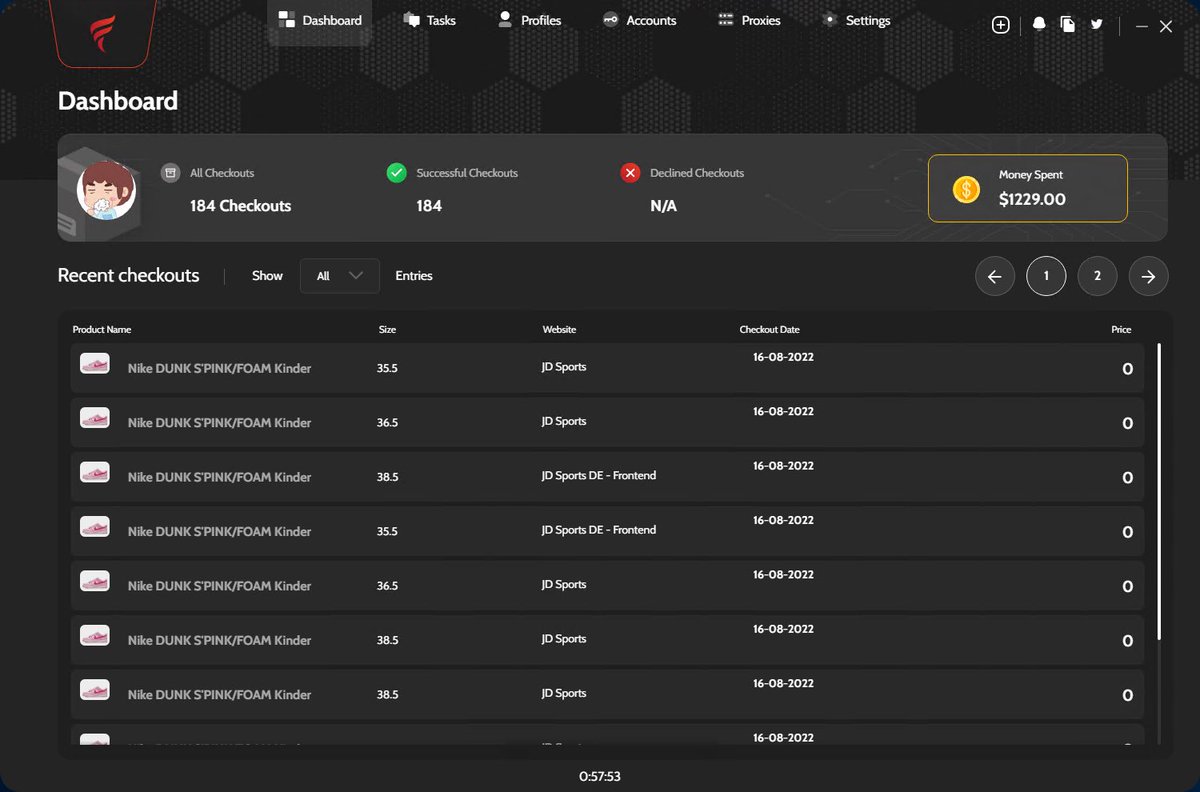Click the Checkout Date column header

(769, 330)
